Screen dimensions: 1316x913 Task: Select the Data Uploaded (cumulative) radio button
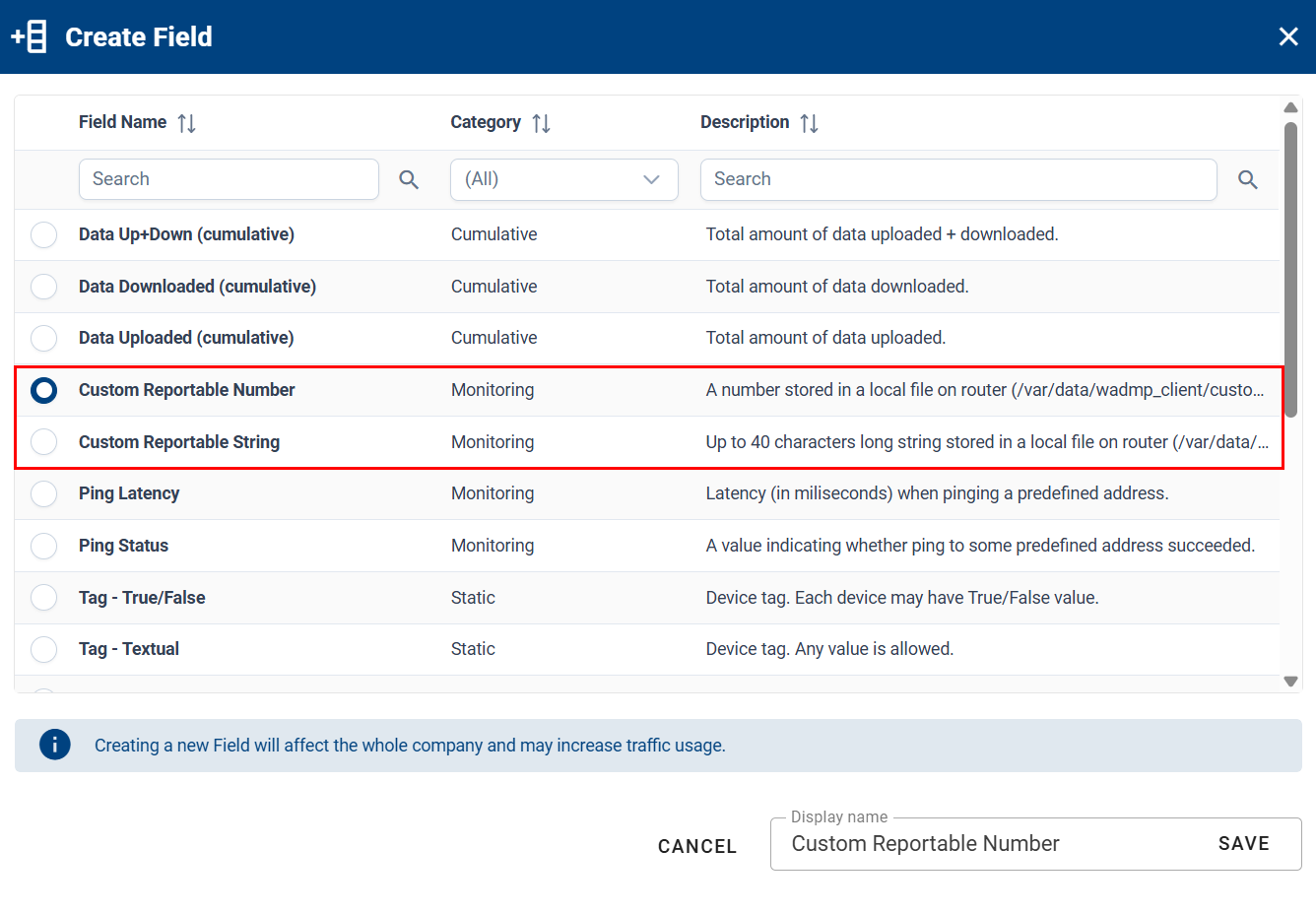click(43, 338)
